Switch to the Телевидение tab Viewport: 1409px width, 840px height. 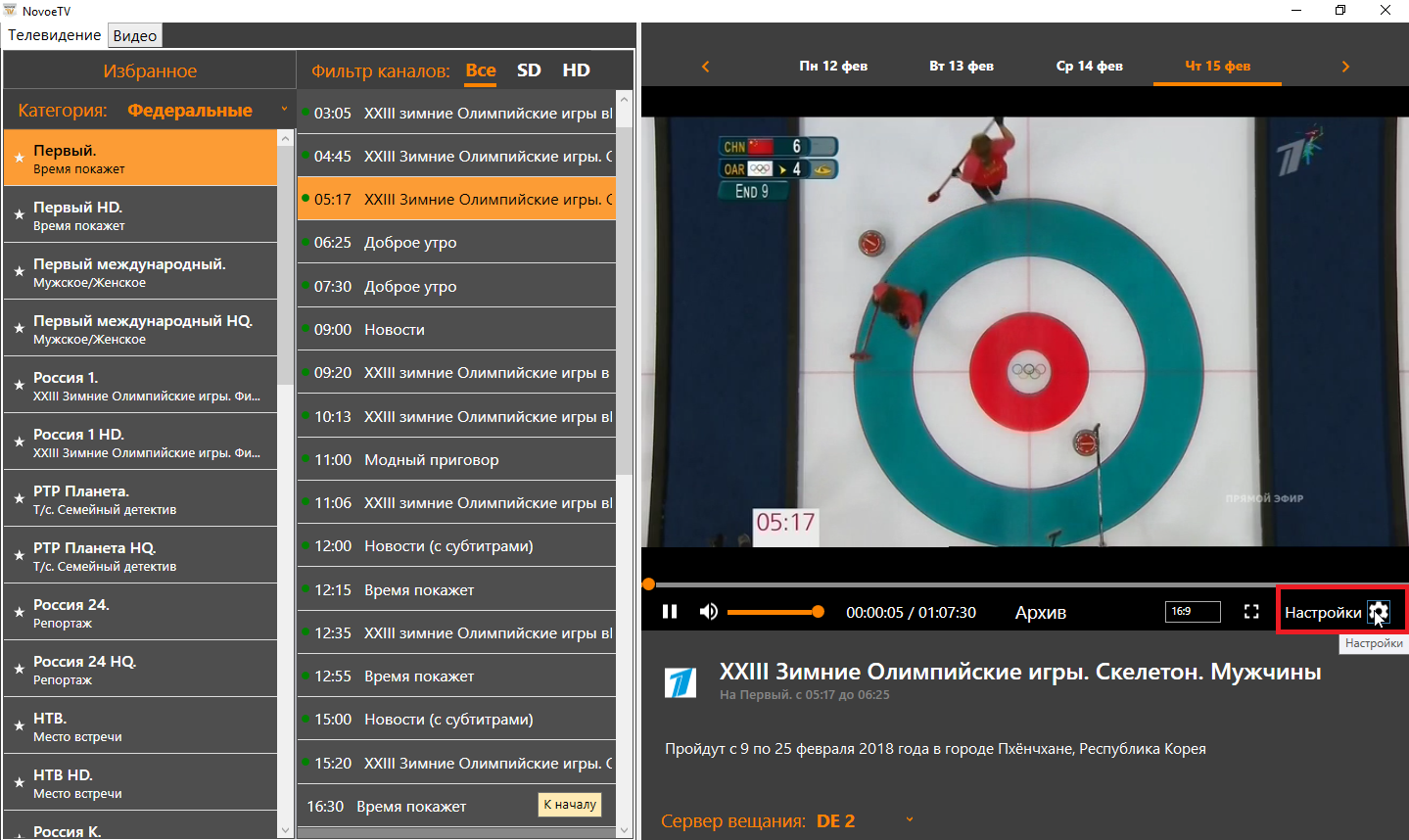coord(55,35)
